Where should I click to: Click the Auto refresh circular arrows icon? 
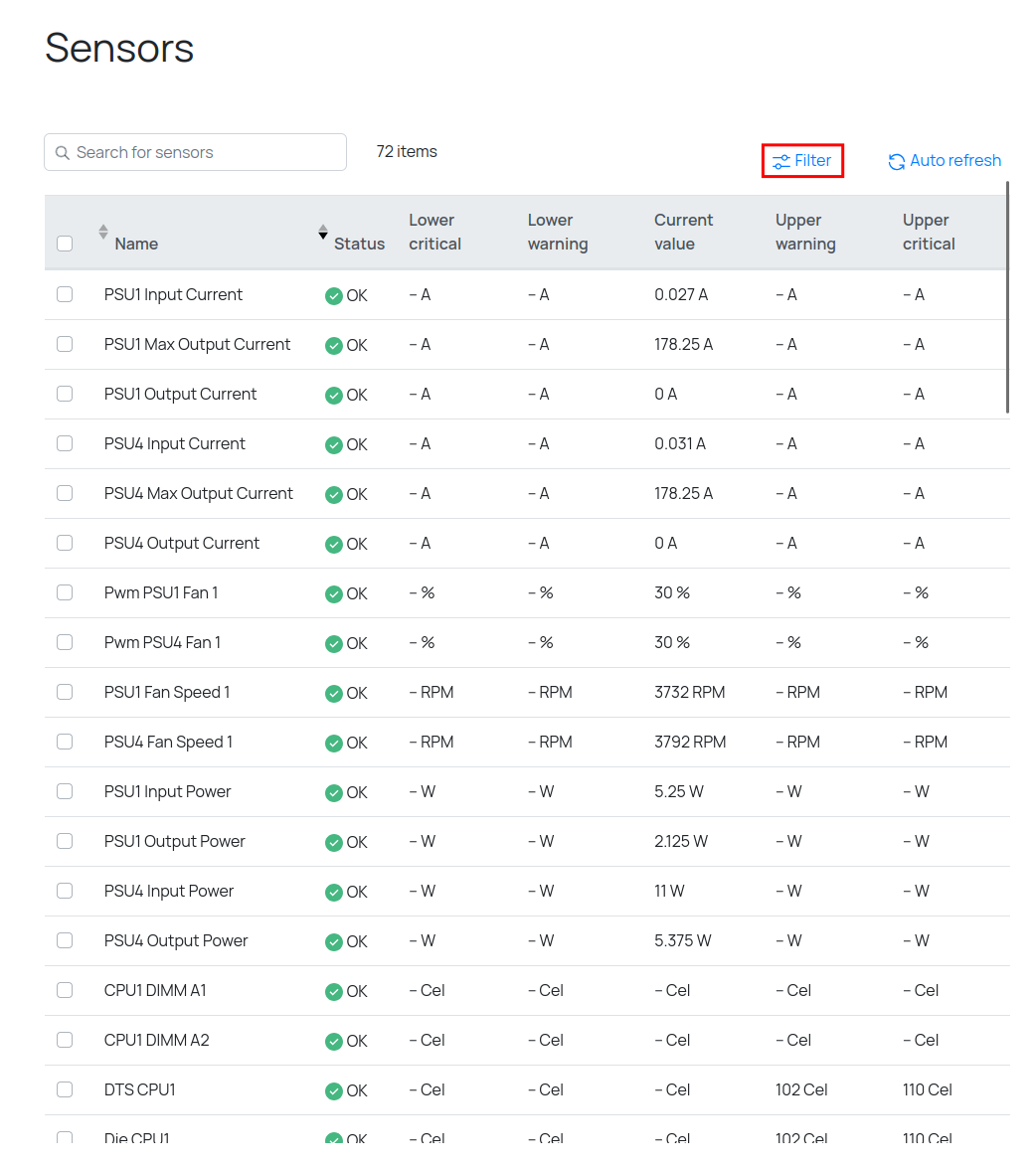coord(896,161)
